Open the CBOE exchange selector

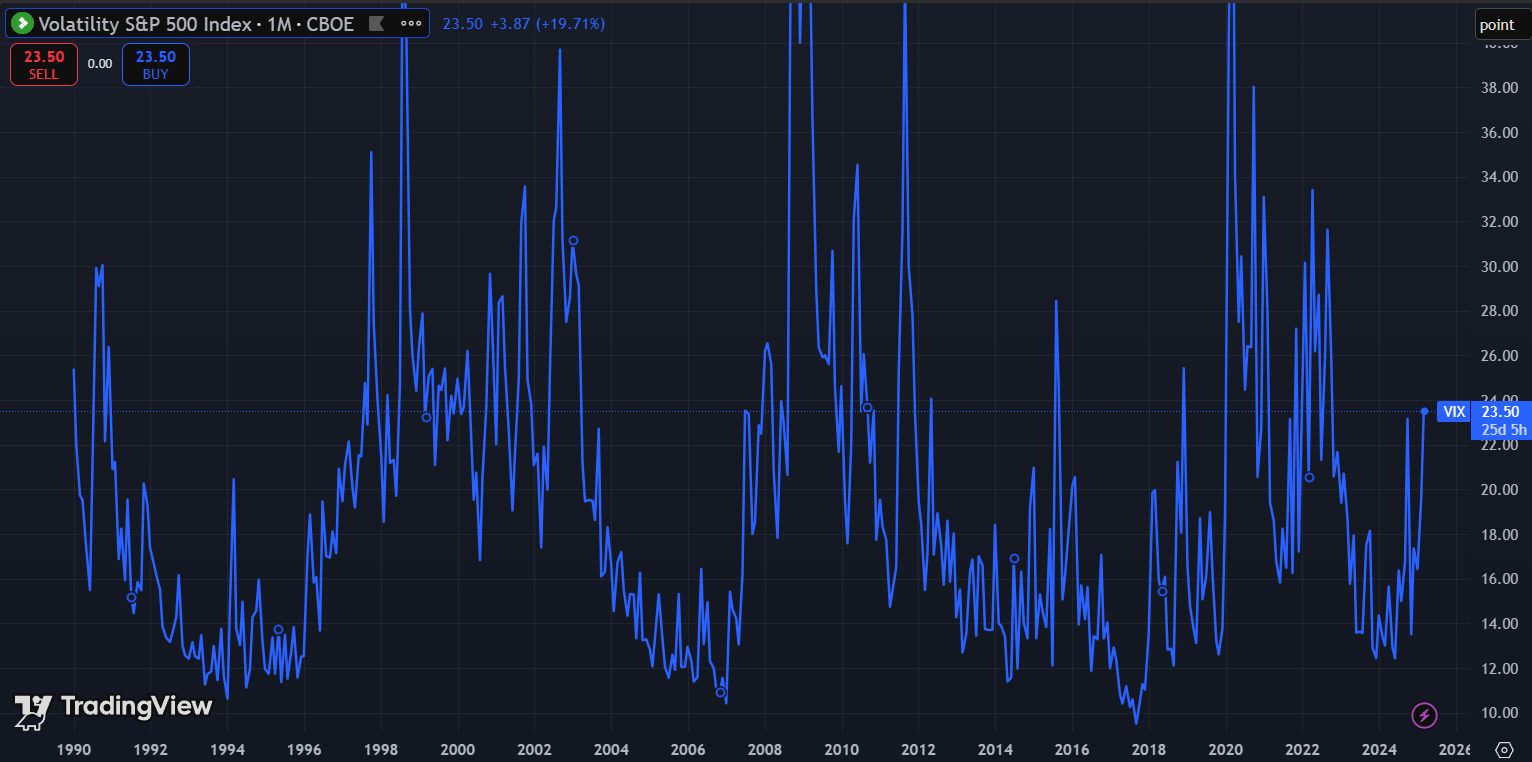pos(329,23)
